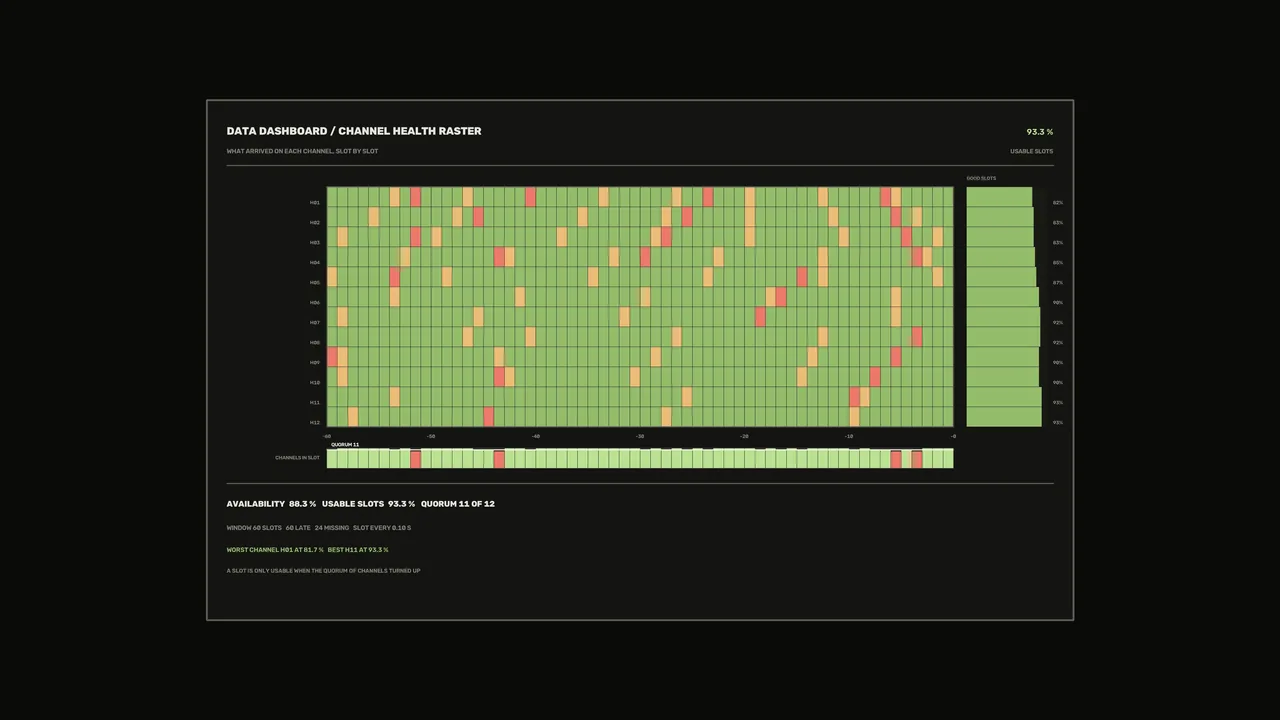Click the 'Usable Slots' label under header percentage
This screenshot has width=1280, height=720.
[x=1032, y=151]
